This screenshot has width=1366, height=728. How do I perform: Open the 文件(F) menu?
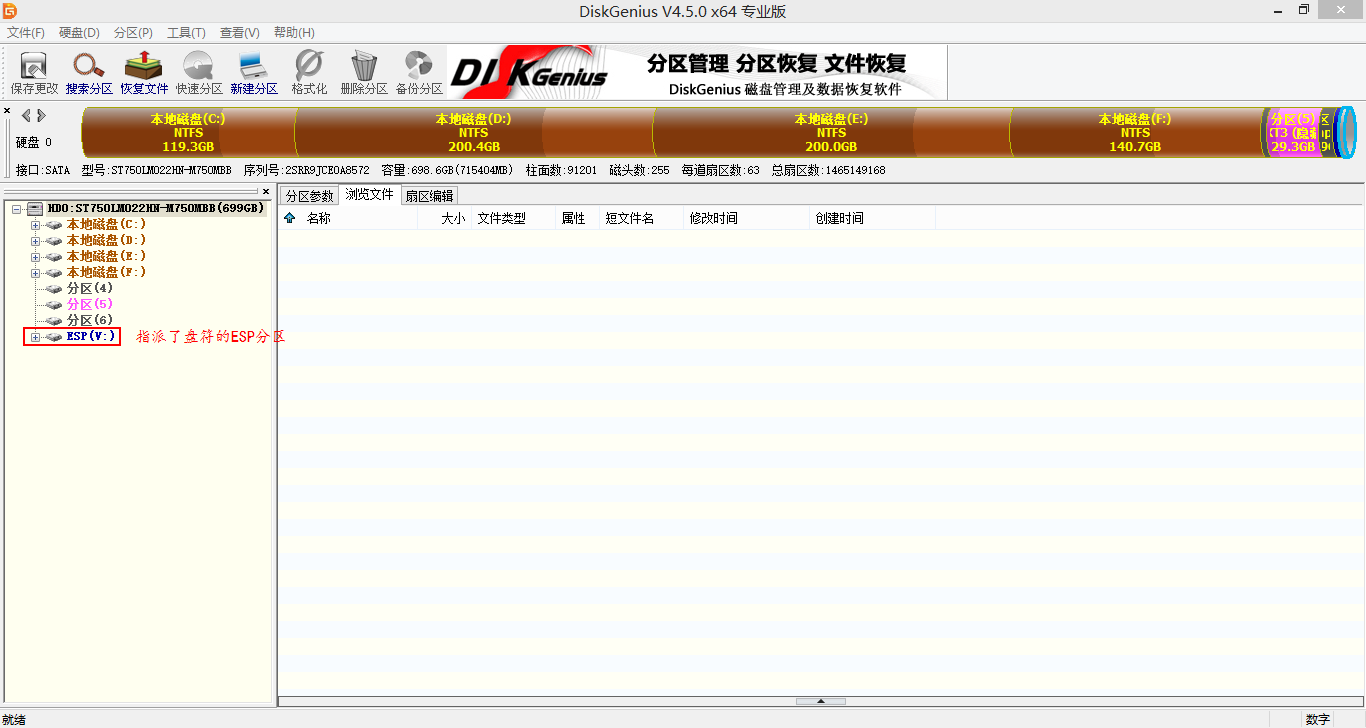tap(26, 33)
